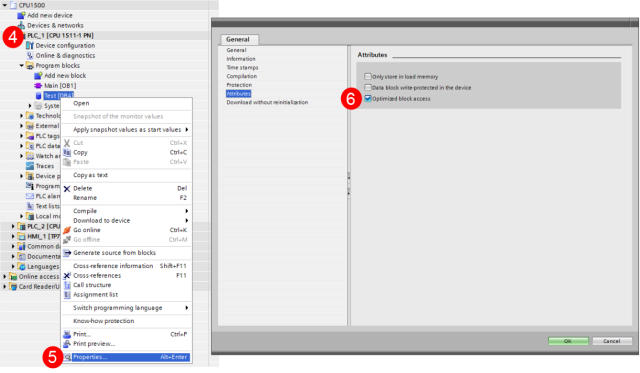Click the Languages folder icon

coord(22,266)
